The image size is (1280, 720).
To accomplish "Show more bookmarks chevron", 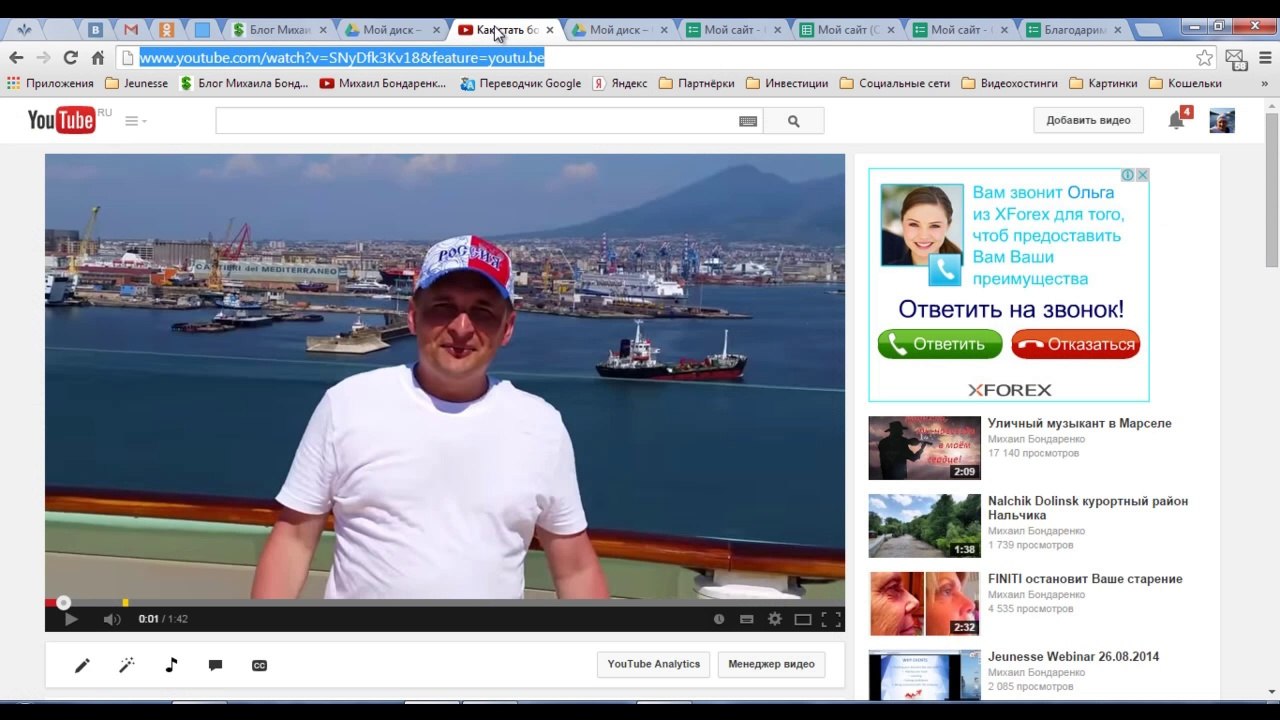I will (x=1264, y=84).
